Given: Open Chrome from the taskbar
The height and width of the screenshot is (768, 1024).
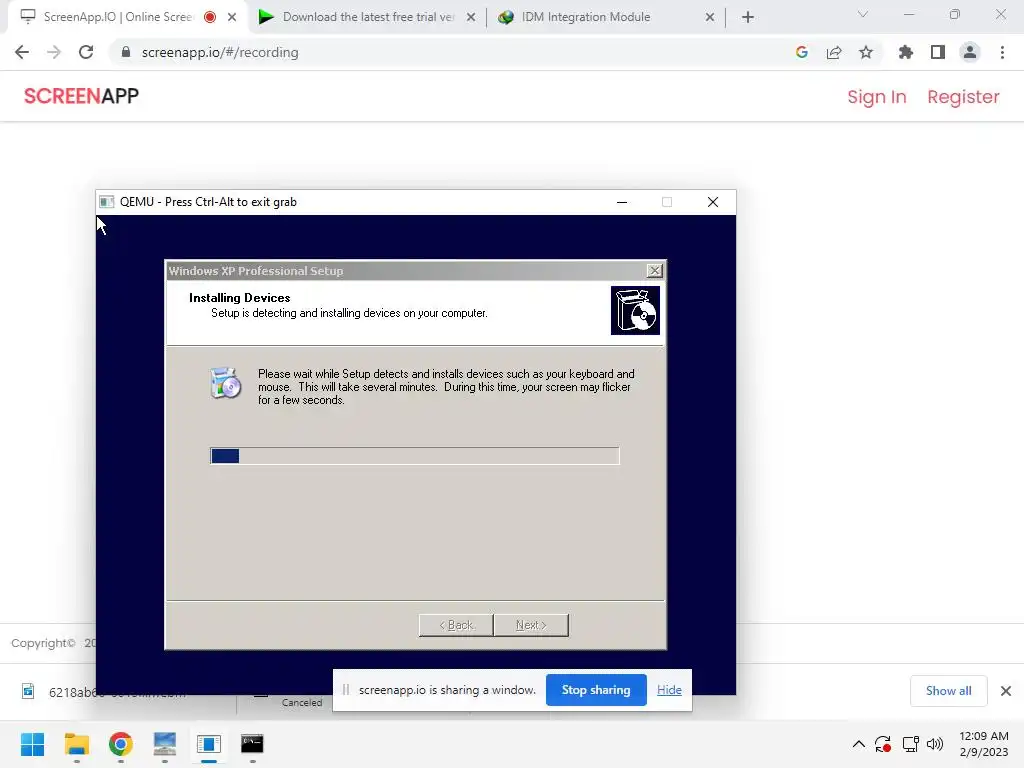Looking at the screenshot, I should 121,744.
